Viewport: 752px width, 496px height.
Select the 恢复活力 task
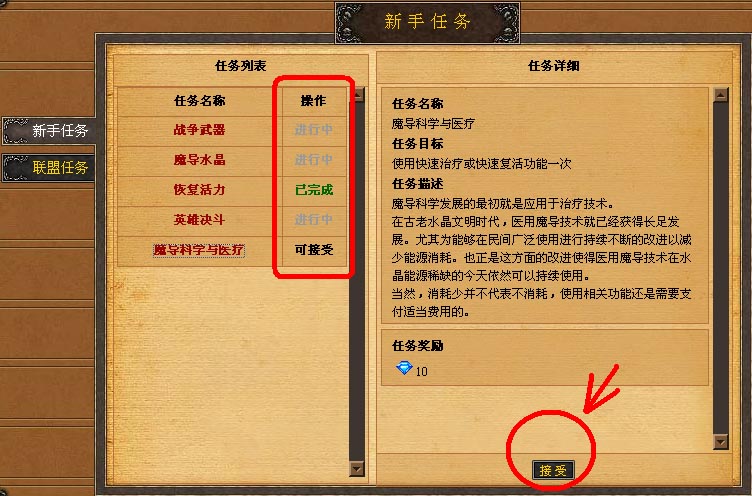(200, 190)
